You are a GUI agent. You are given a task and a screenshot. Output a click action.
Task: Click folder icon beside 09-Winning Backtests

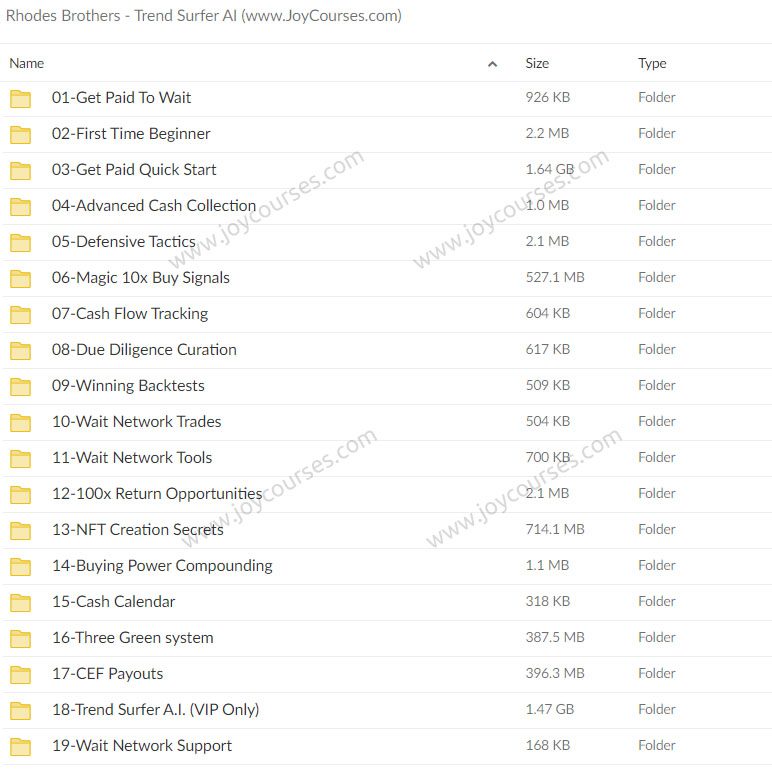[x=20, y=387]
